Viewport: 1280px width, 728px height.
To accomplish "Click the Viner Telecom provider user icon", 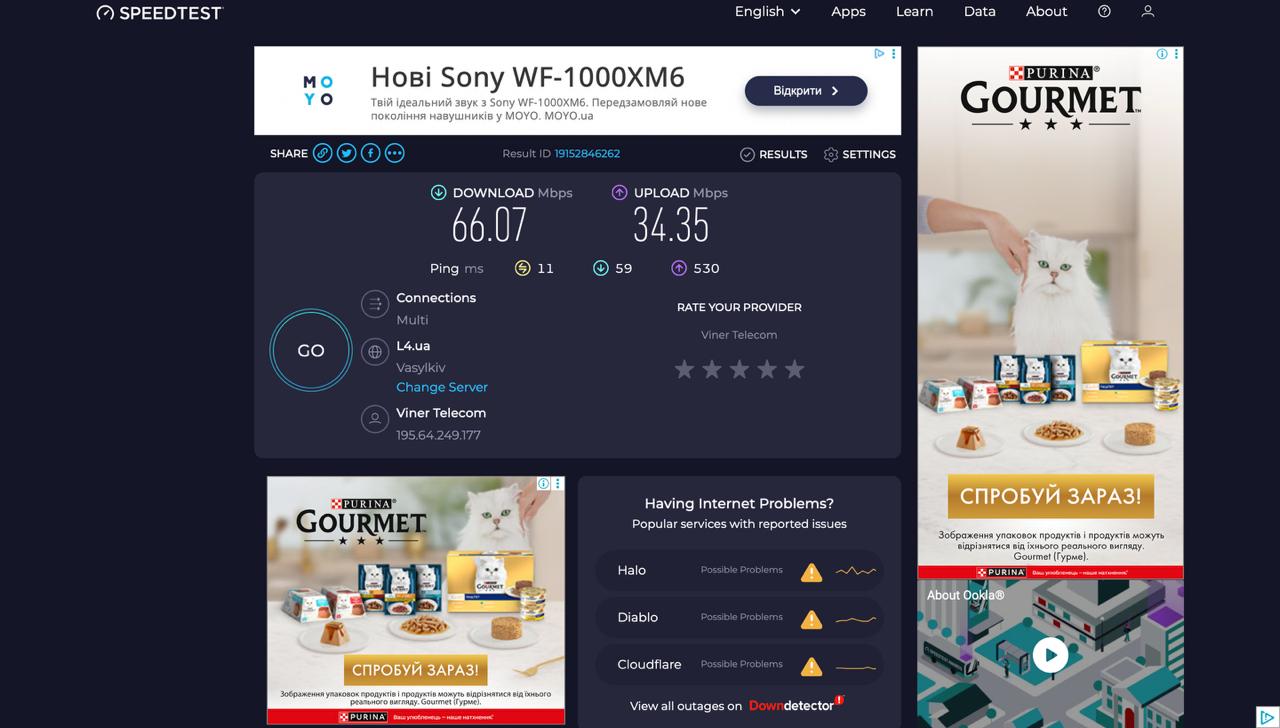I will pos(375,419).
